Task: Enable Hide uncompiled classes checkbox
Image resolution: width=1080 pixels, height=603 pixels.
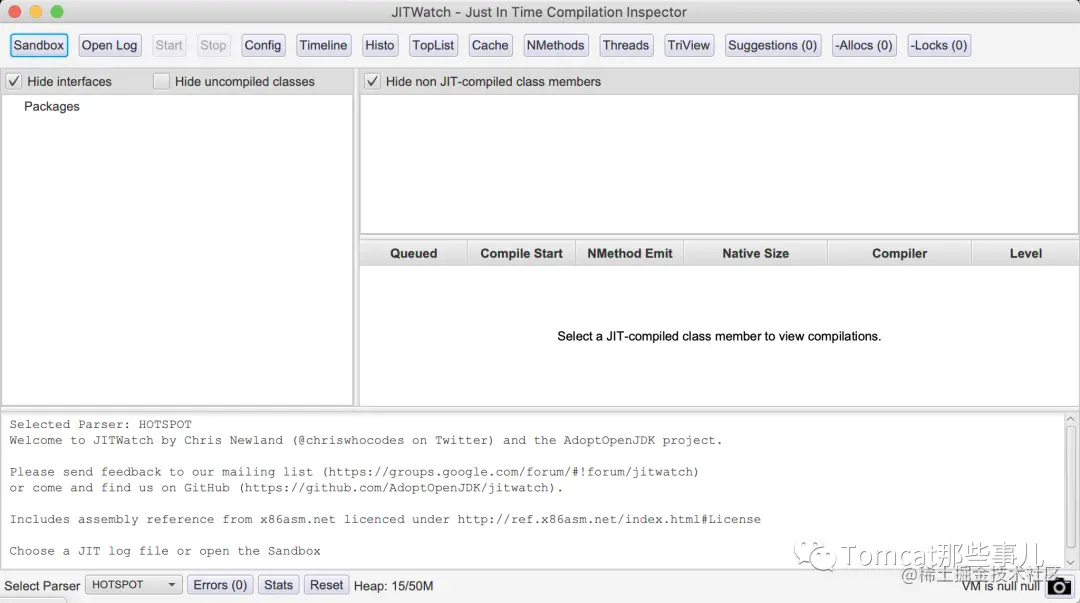Action: (x=161, y=81)
